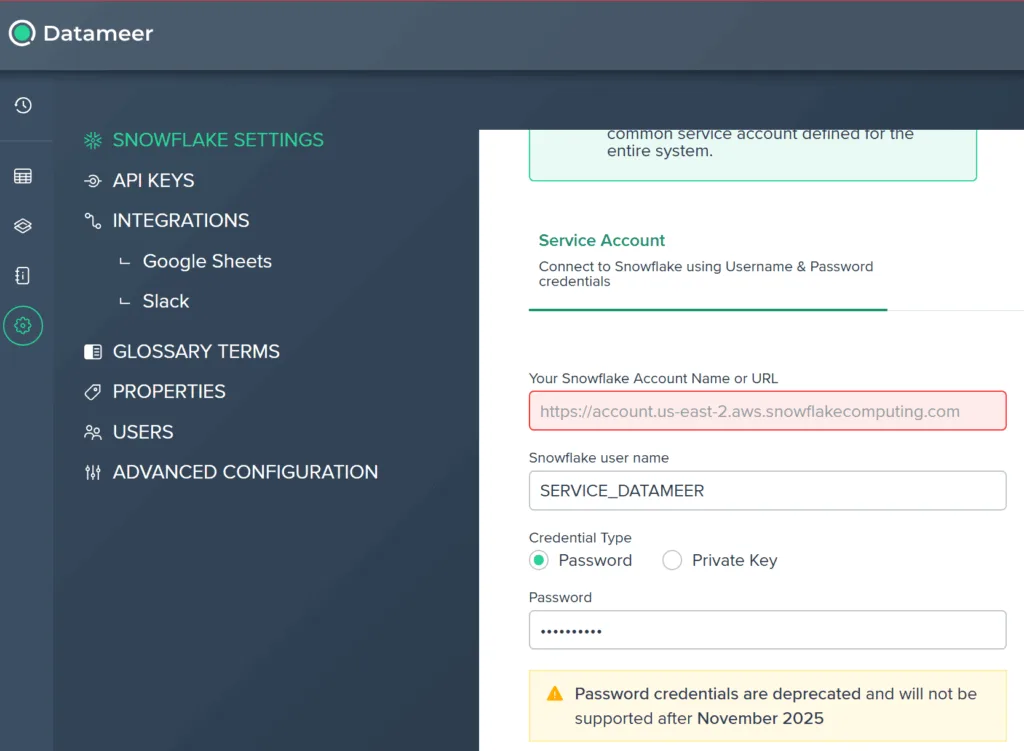Open USERS management section
This screenshot has height=751, width=1024.
pyautogui.click(x=143, y=432)
